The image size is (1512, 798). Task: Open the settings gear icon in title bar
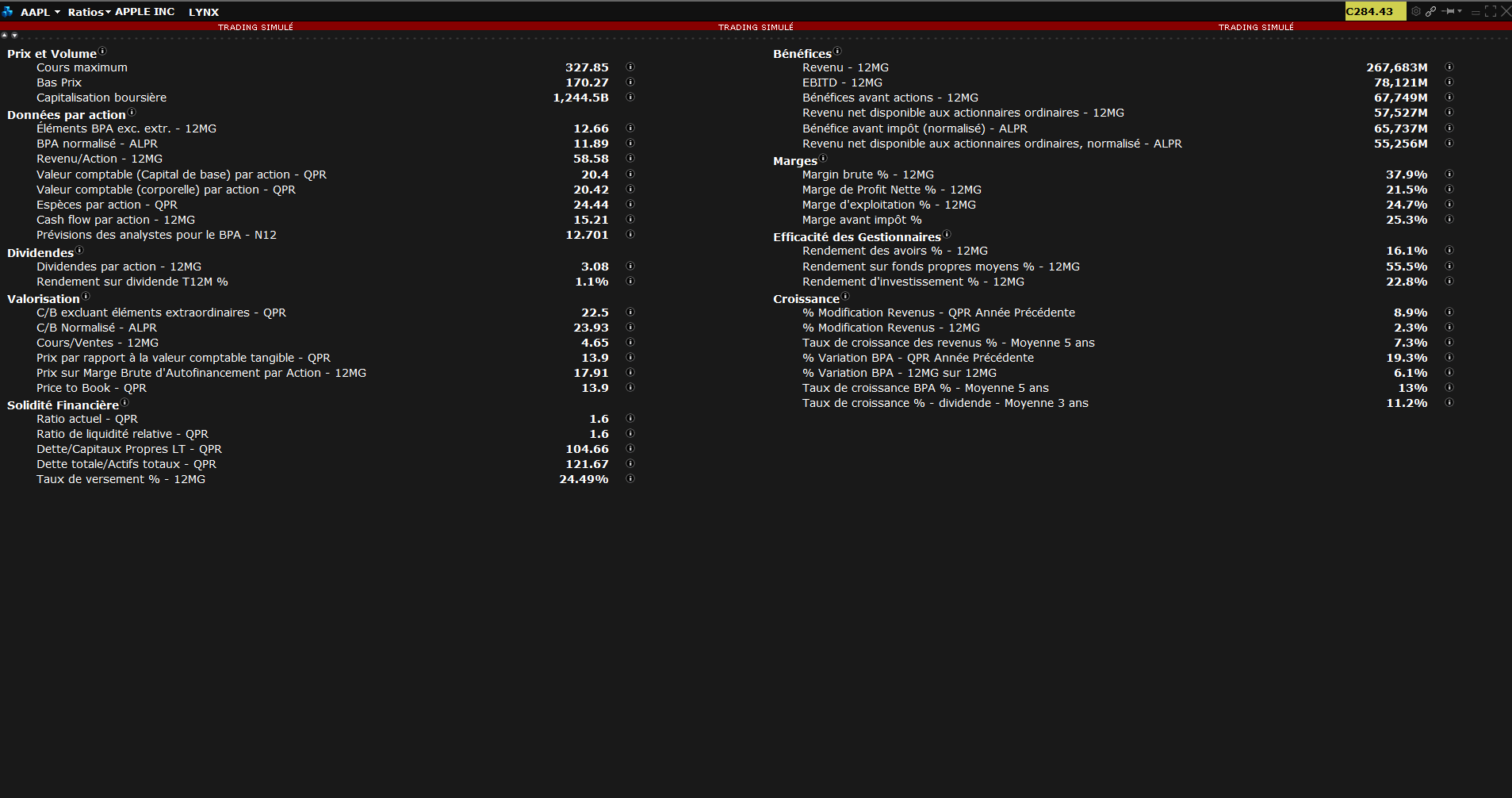pyautogui.click(x=1416, y=11)
